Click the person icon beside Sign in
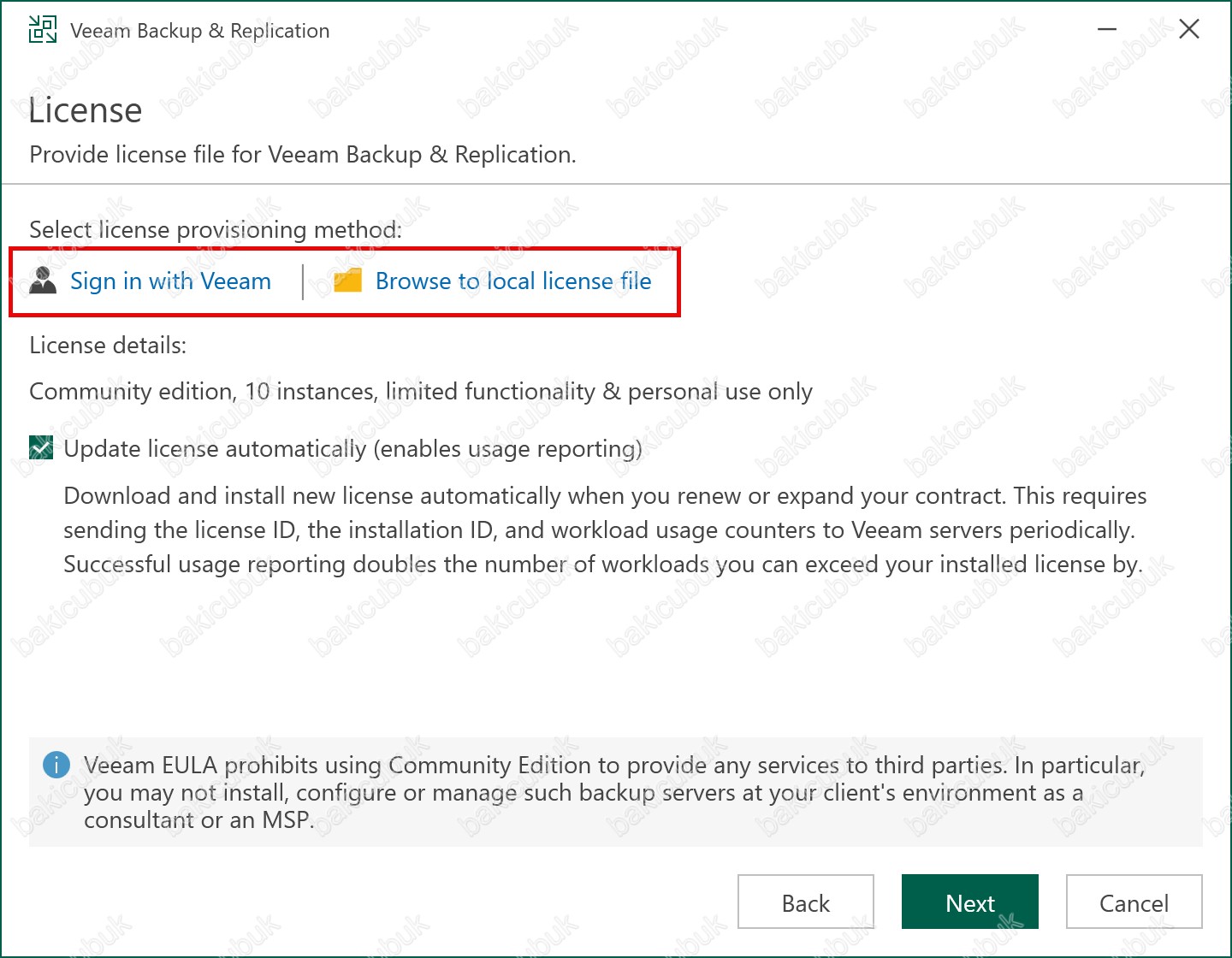Screen dimensions: 1232x958 pos(43,281)
